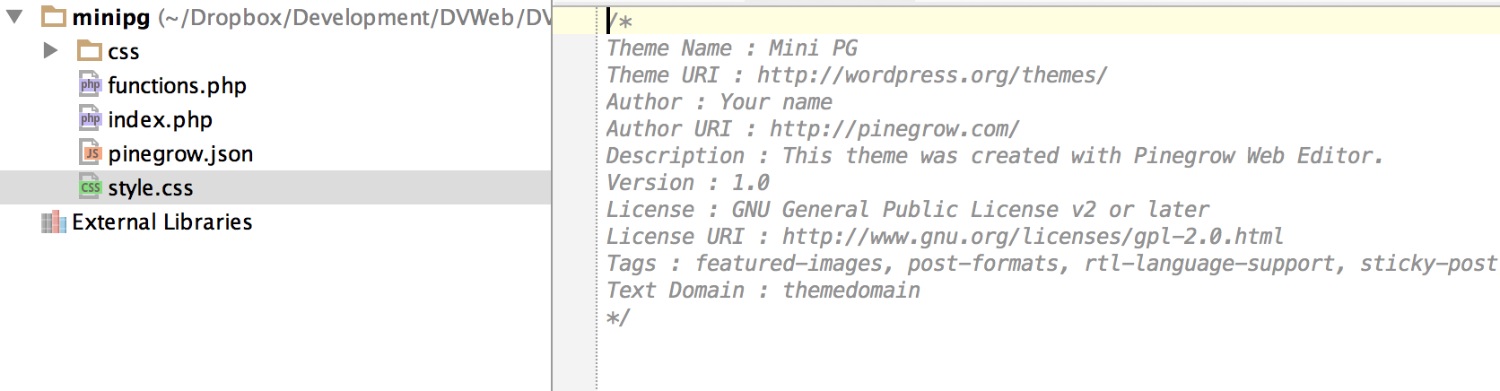This screenshot has width=1500, height=391.
Task: Open functions.php in project tree
Action: (177, 86)
